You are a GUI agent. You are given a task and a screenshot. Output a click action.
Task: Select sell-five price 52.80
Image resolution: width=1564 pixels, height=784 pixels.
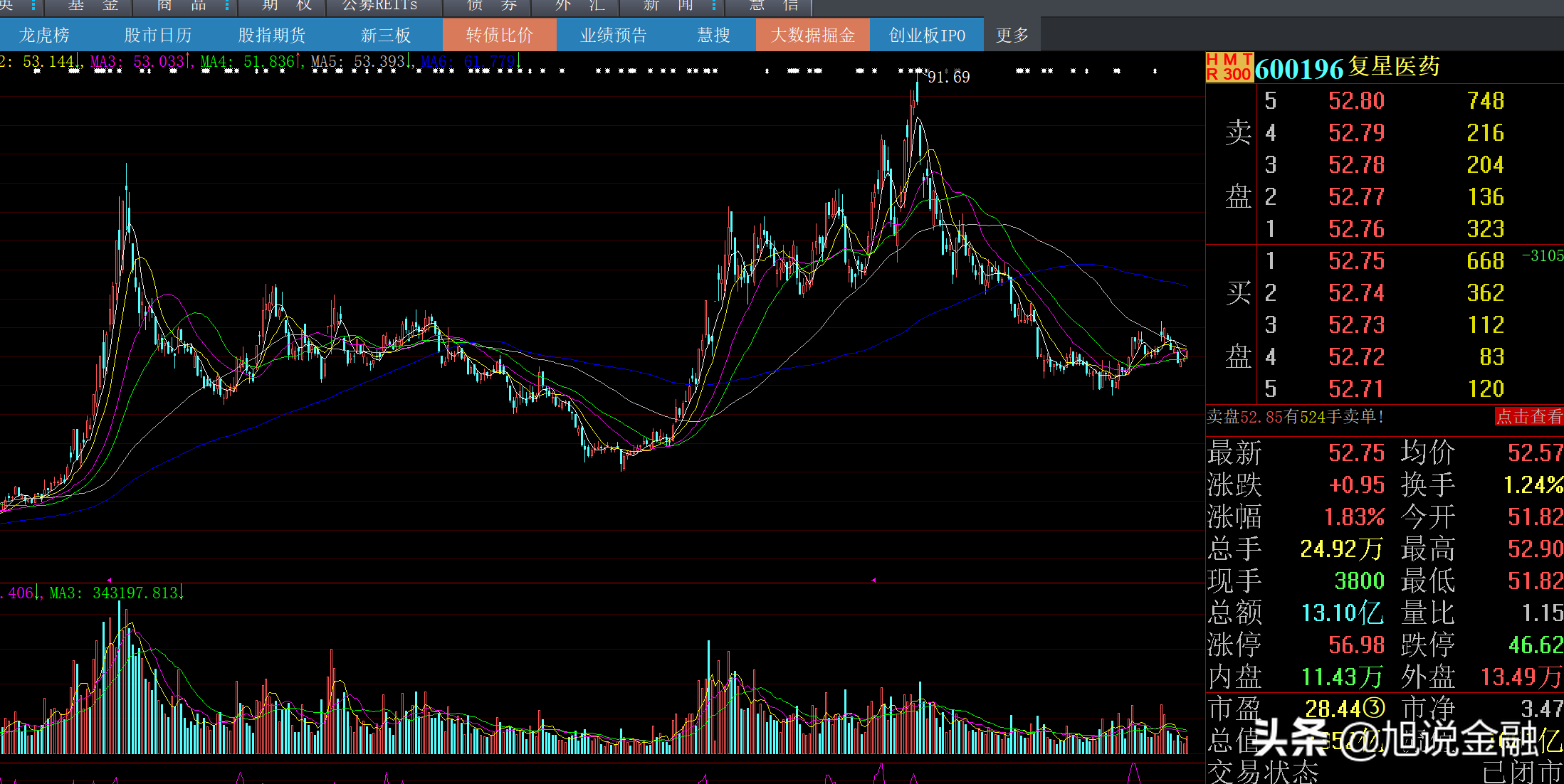click(1356, 101)
